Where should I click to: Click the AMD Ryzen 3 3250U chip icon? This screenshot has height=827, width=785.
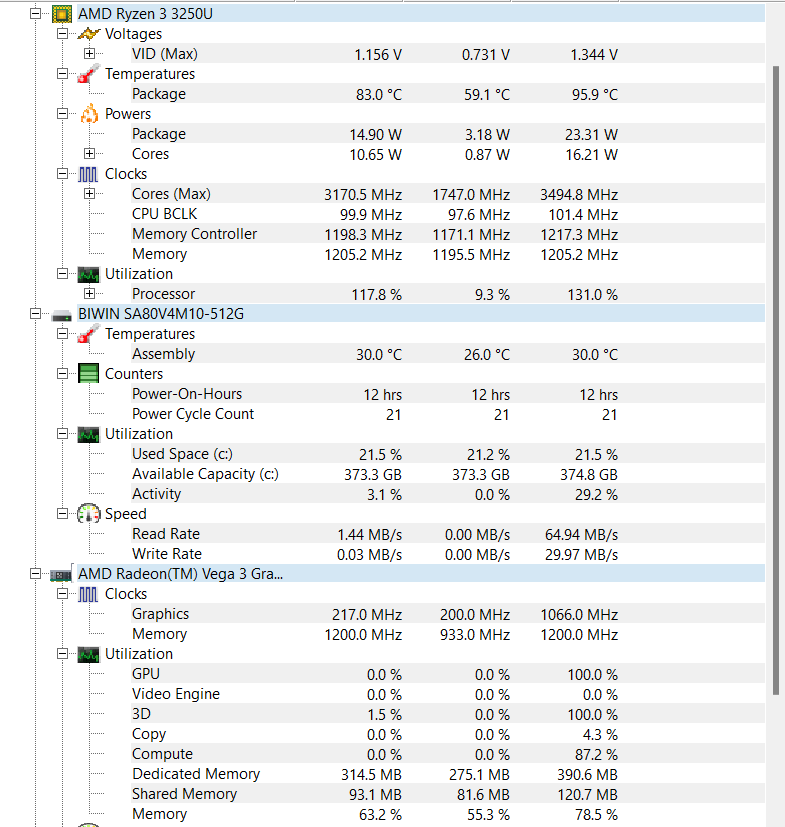(x=62, y=14)
